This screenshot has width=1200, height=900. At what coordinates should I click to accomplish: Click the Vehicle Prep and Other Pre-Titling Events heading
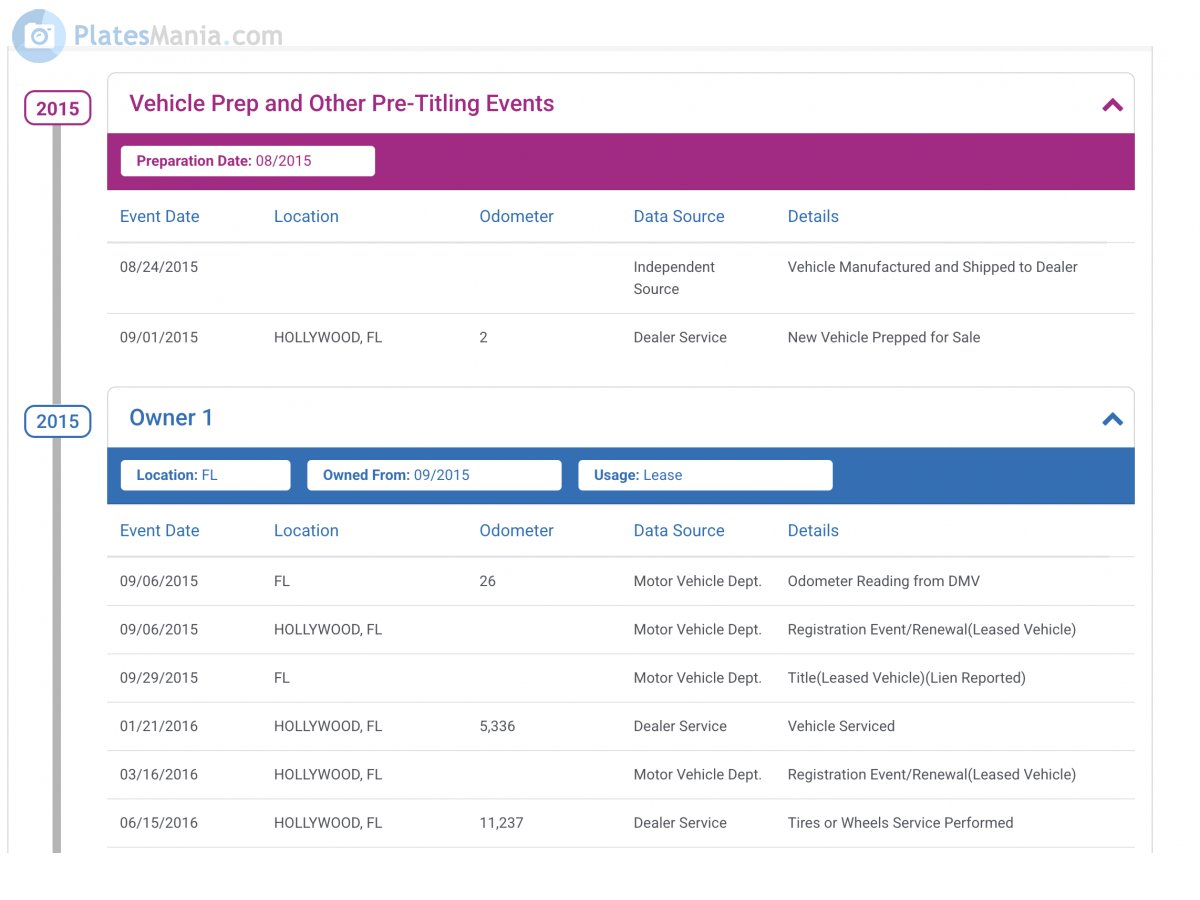341,104
